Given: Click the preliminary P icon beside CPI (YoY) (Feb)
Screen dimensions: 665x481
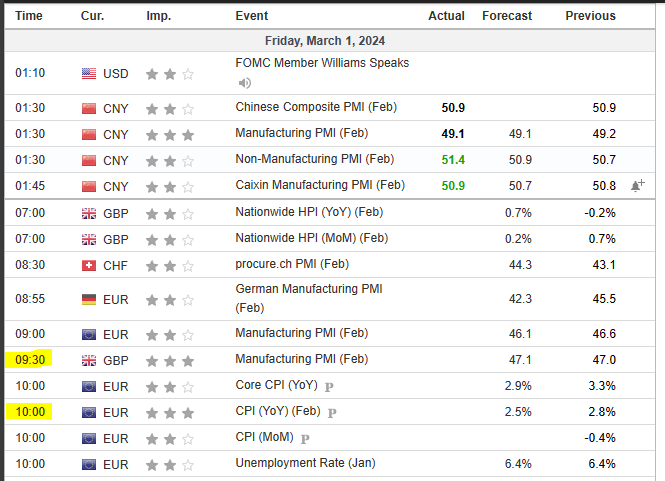Looking at the screenshot, I should [x=332, y=412].
